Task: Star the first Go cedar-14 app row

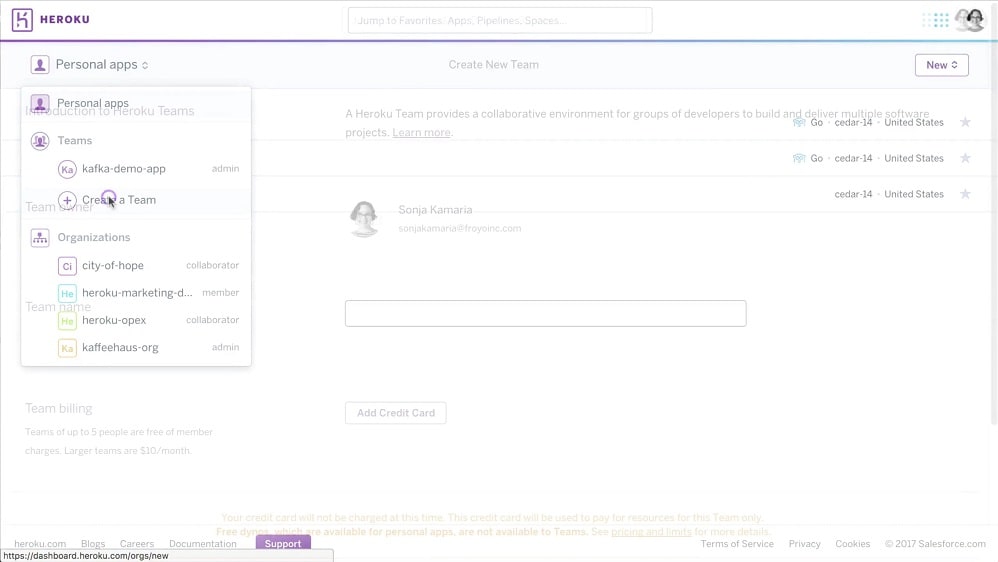Action: (965, 122)
